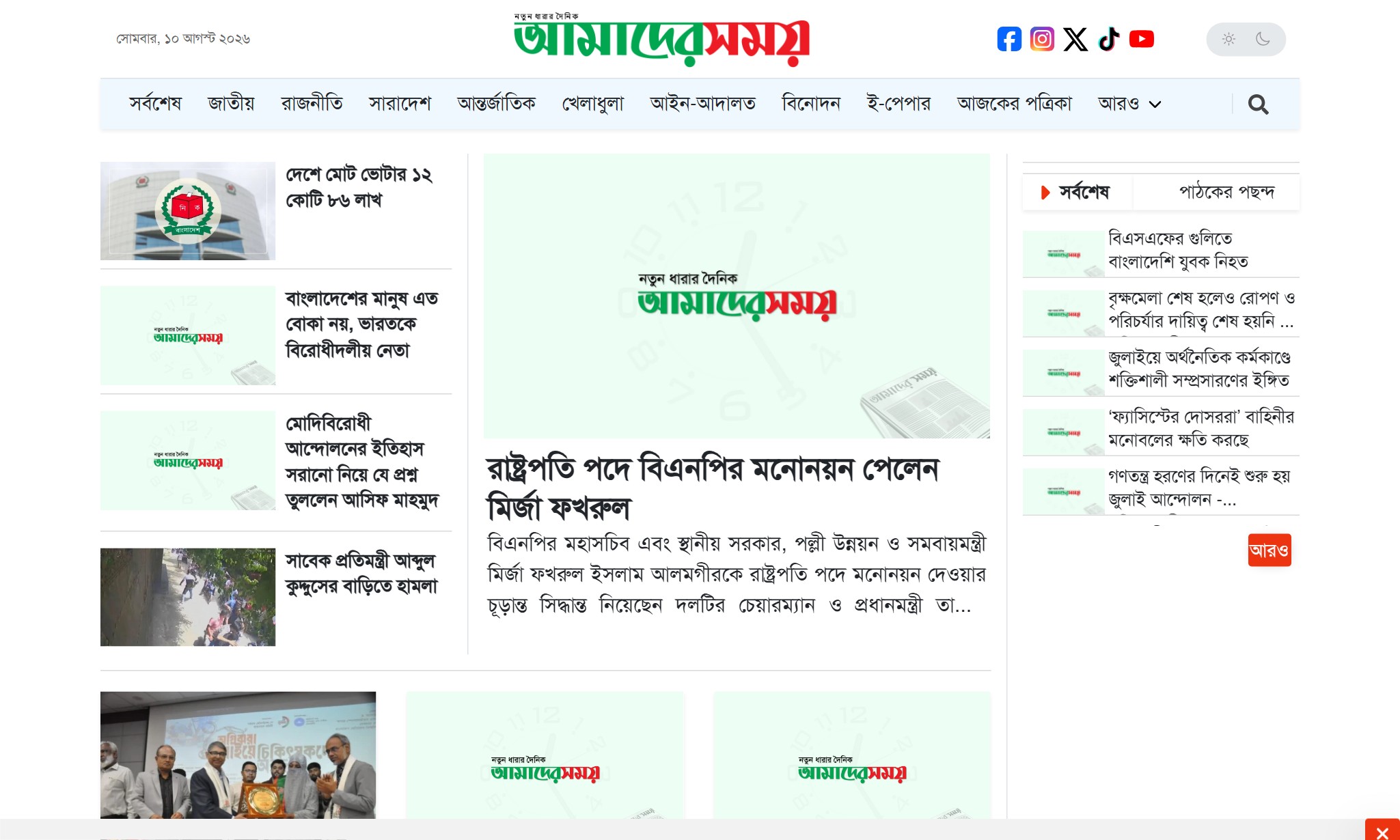Open headline দেশে মোট ভোটার ১২ কোটি ৮৬ লাখ
The image size is (1400, 840).
(359, 187)
